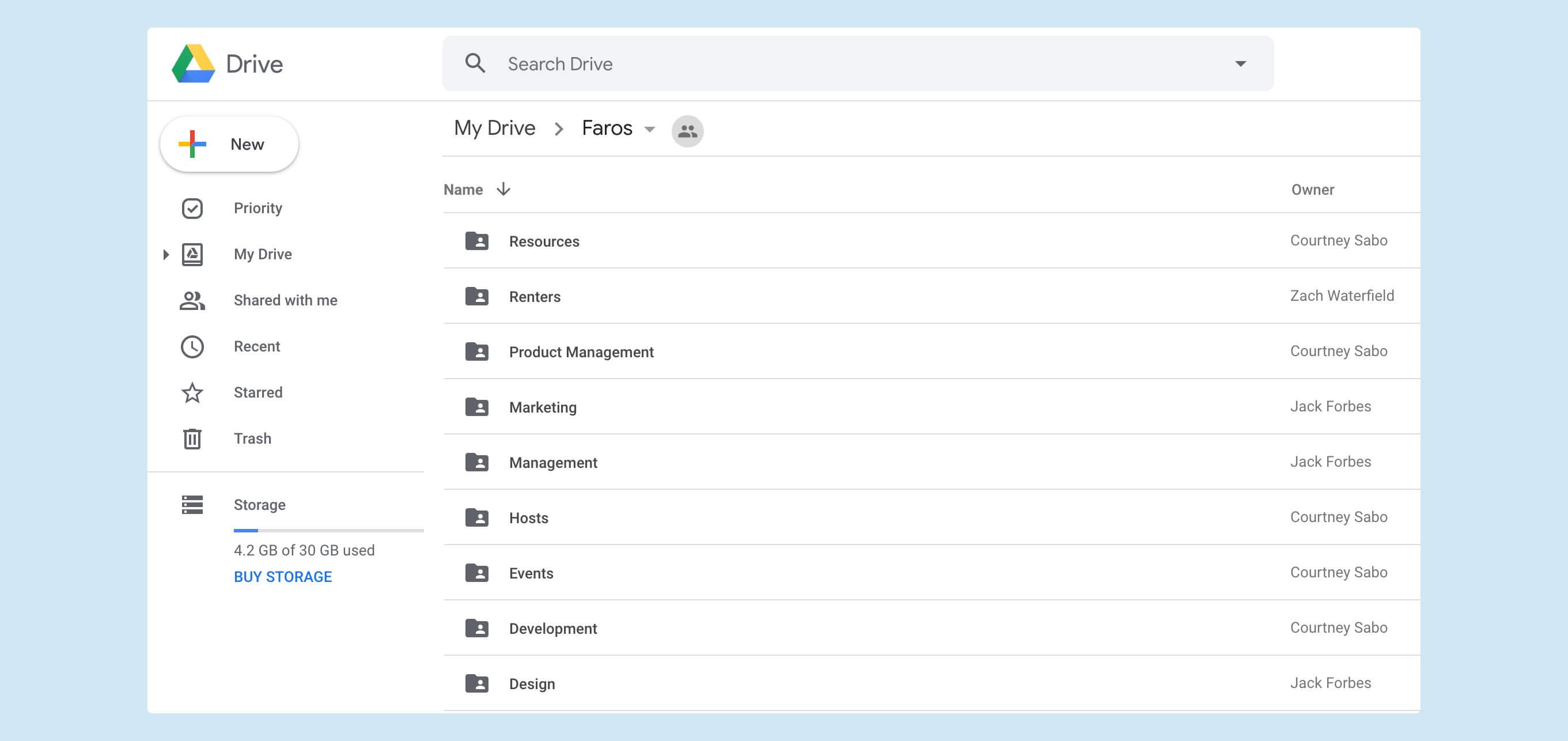Click the Trash bin icon
This screenshot has width=1568, height=741.
coord(192,438)
